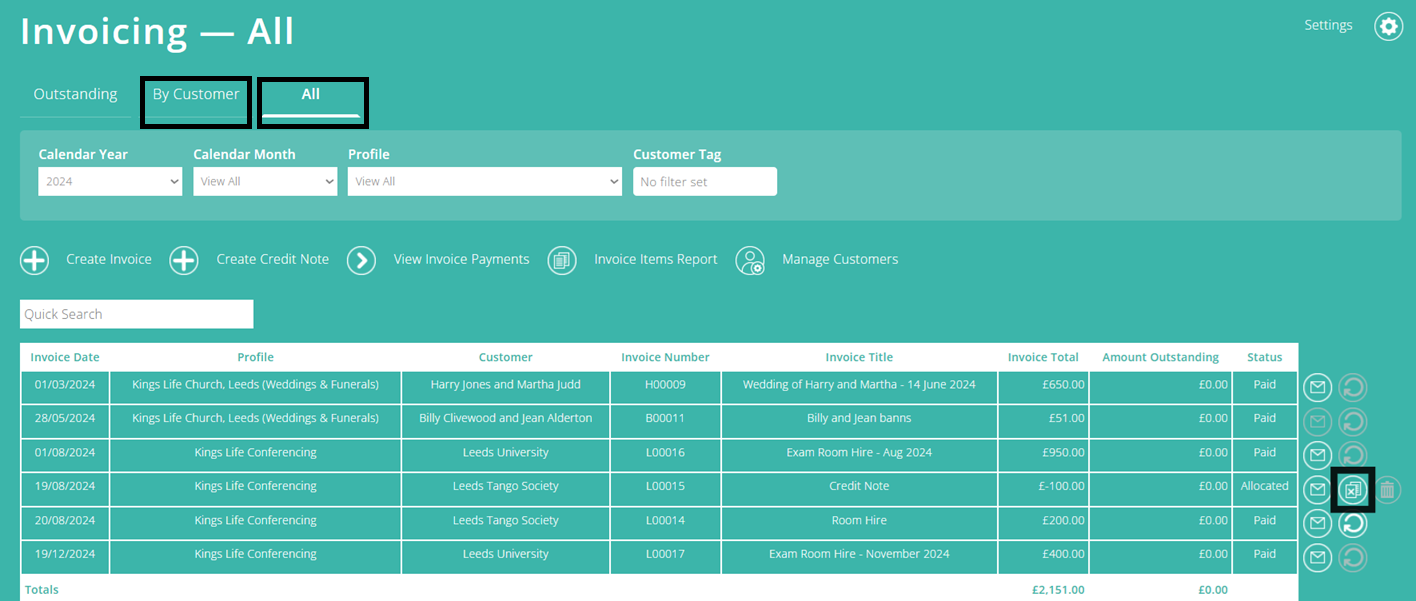Delete the Leeds Tango Society Credit Note
Screen dimensions: 1416x601
click(1387, 489)
